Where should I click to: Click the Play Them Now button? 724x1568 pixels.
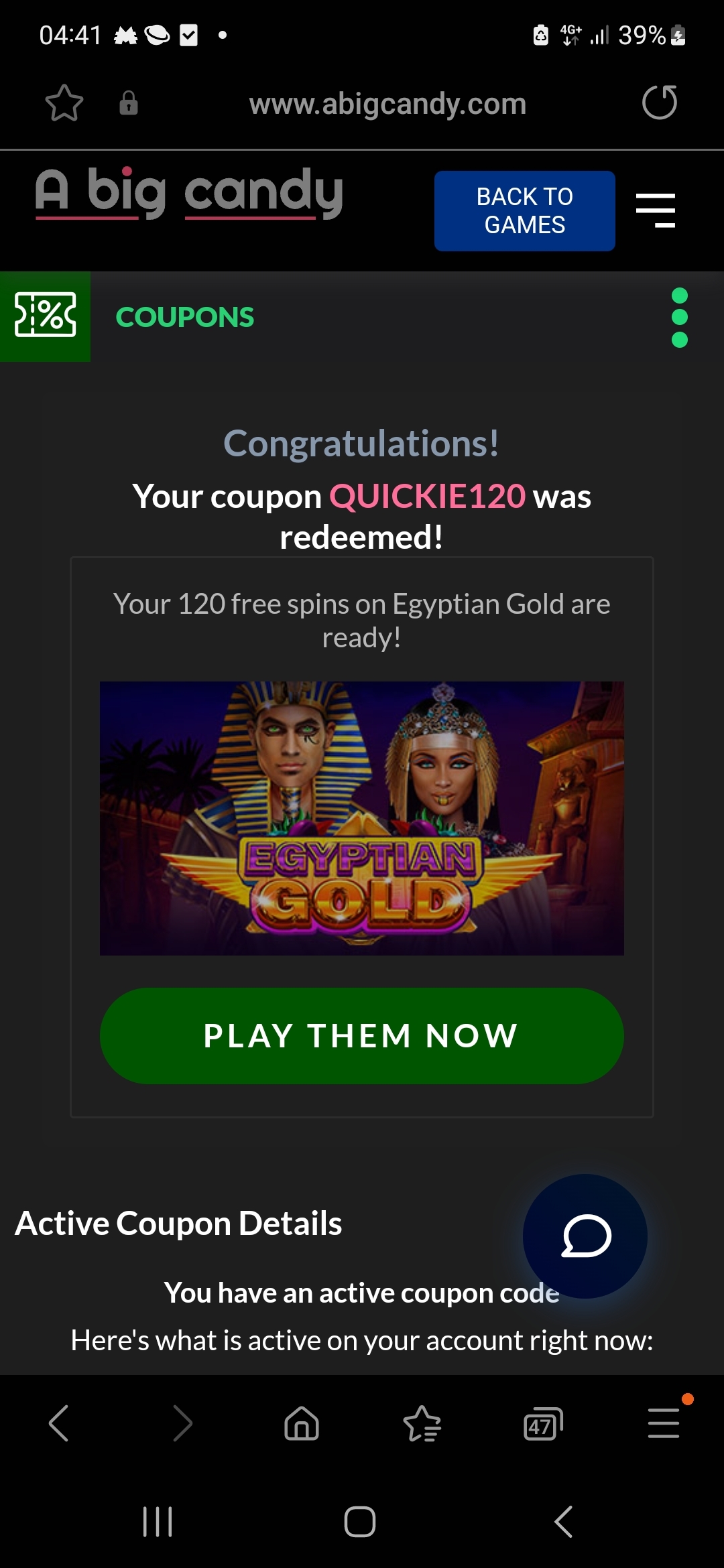362,1036
